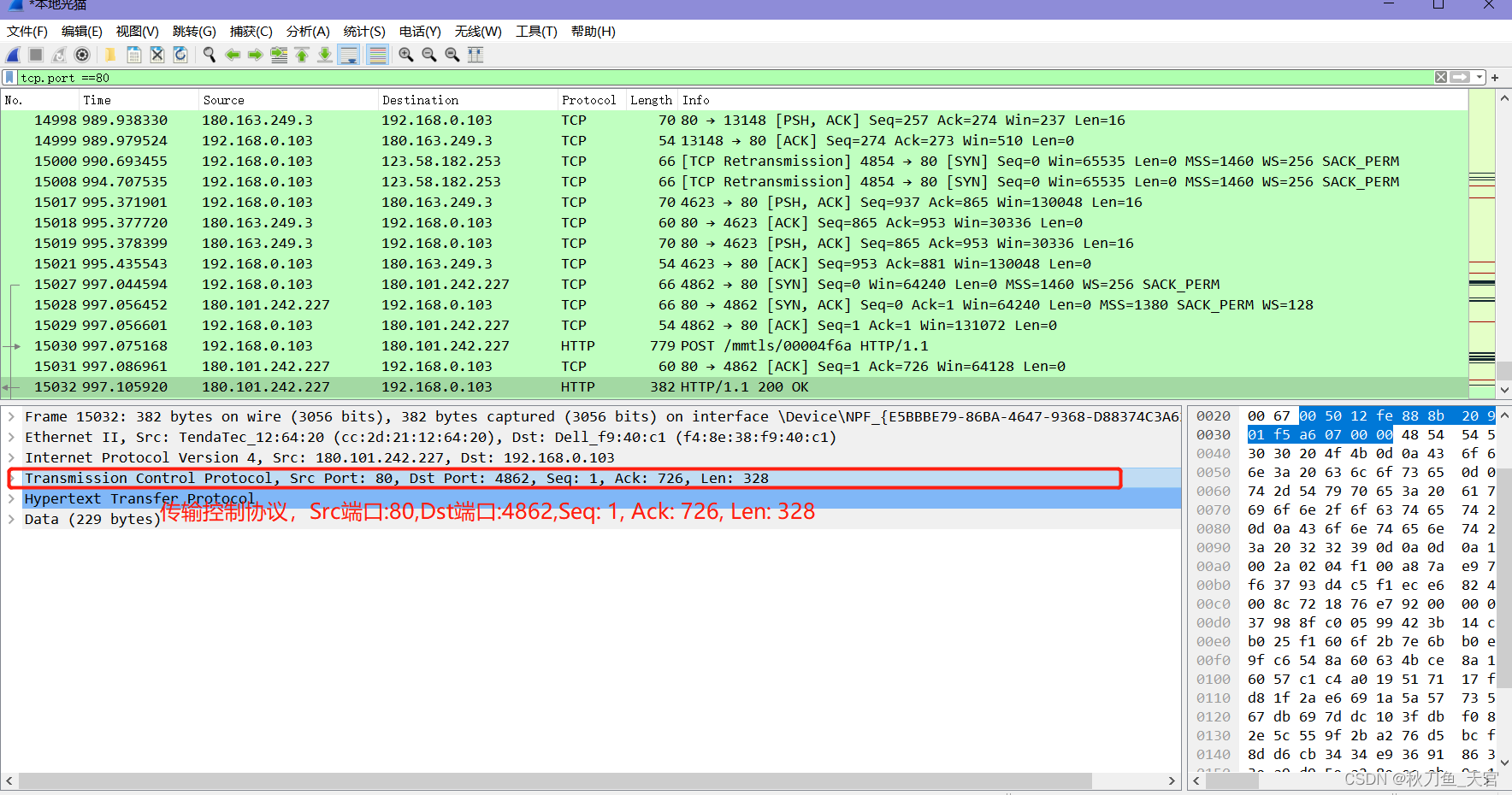Zoom out on packet text

[x=429, y=55]
